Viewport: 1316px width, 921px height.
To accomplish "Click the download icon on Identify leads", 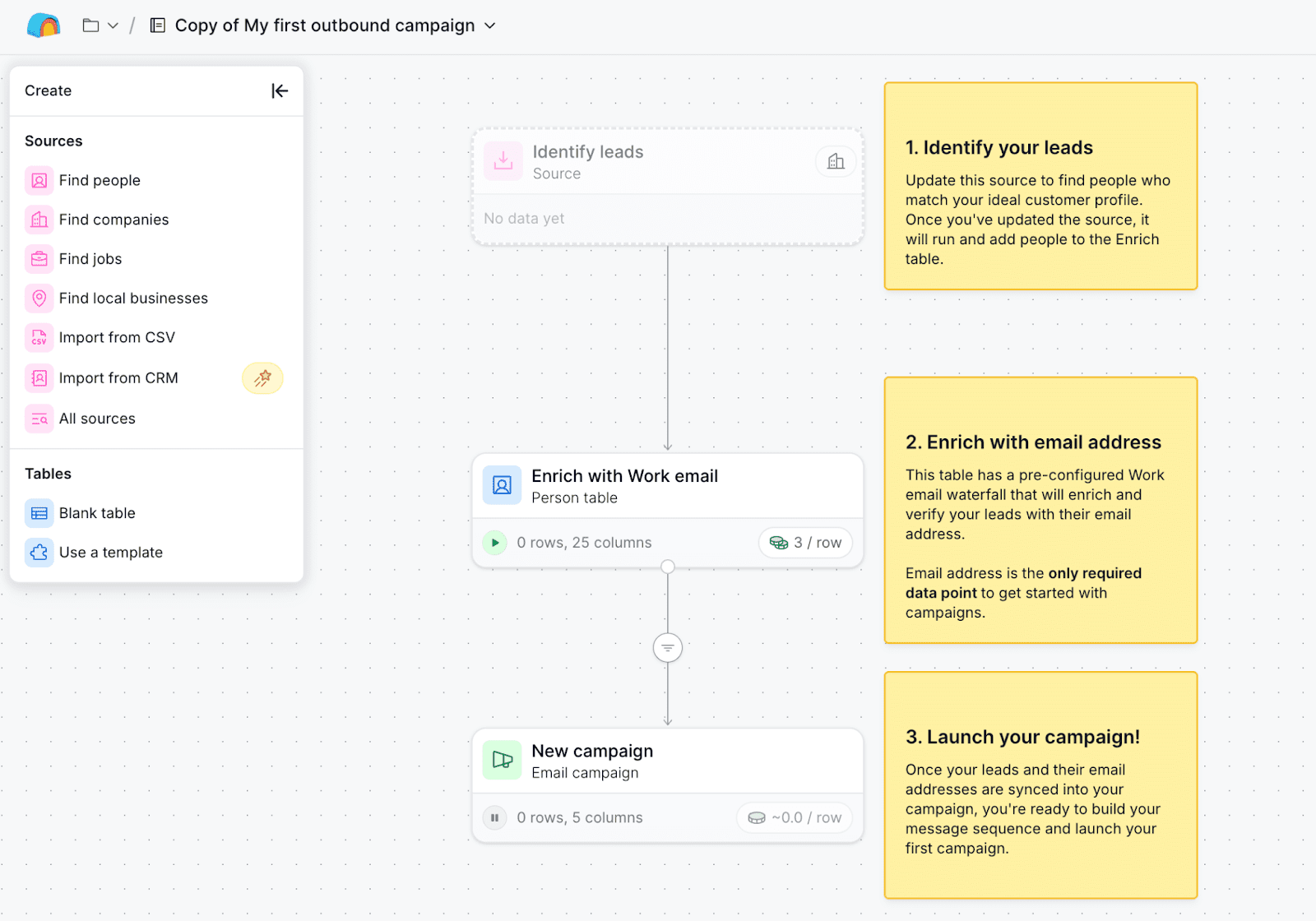I will point(503,161).
